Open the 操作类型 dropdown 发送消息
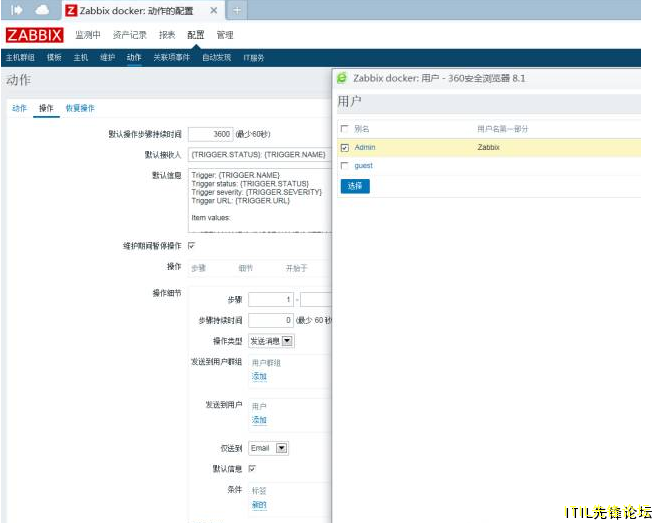Image resolution: width=652 pixels, height=523 pixels. (x=271, y=341)
